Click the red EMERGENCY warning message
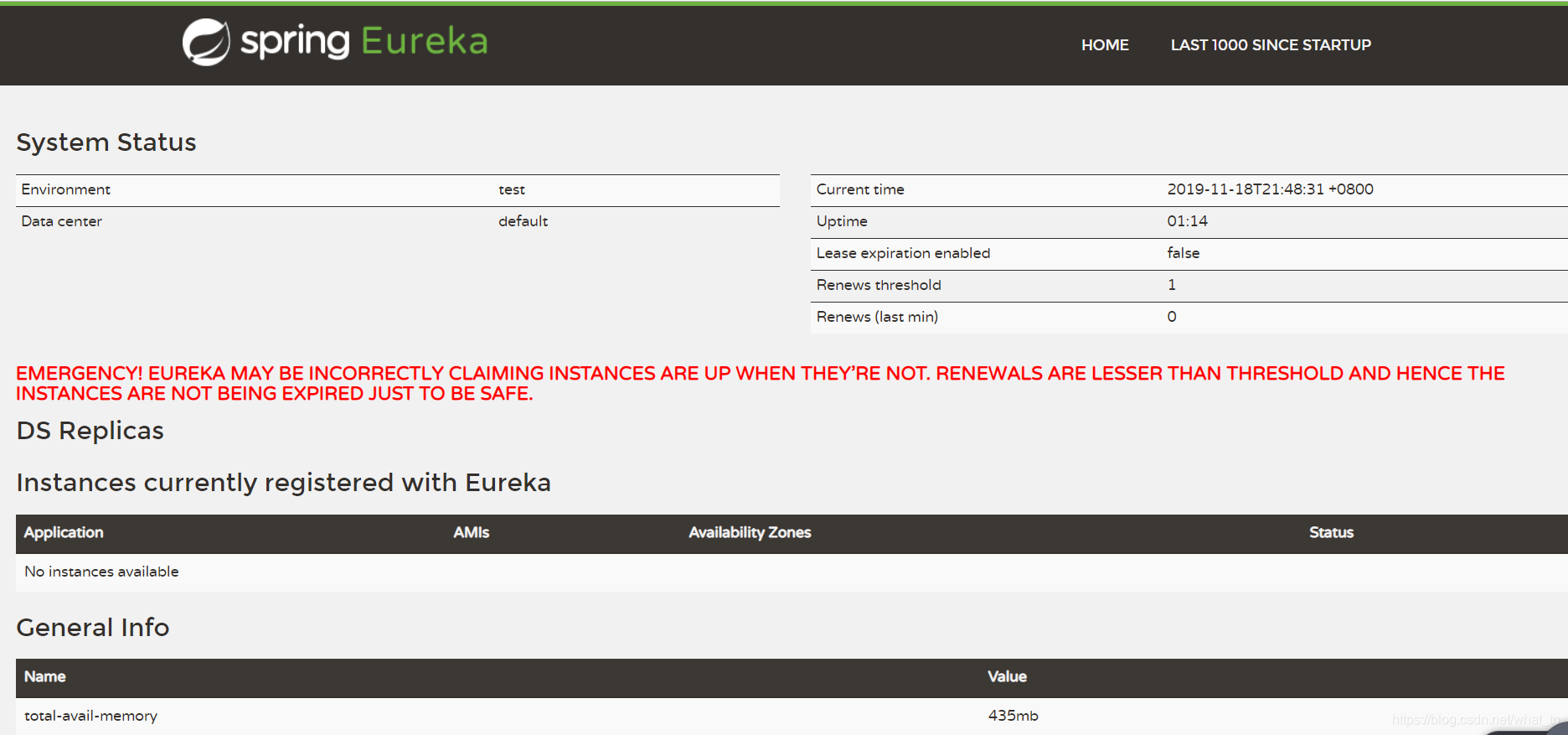This screenshot has width=1568, height=735. pyautogui.click(x=761, y=384)
